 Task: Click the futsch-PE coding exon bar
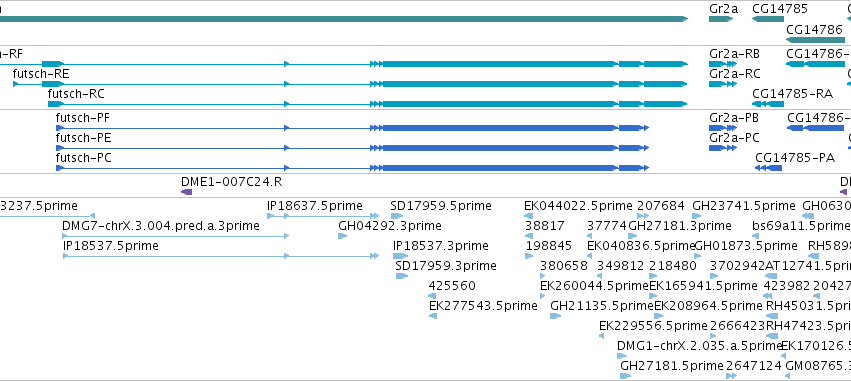tap(500, 148)
